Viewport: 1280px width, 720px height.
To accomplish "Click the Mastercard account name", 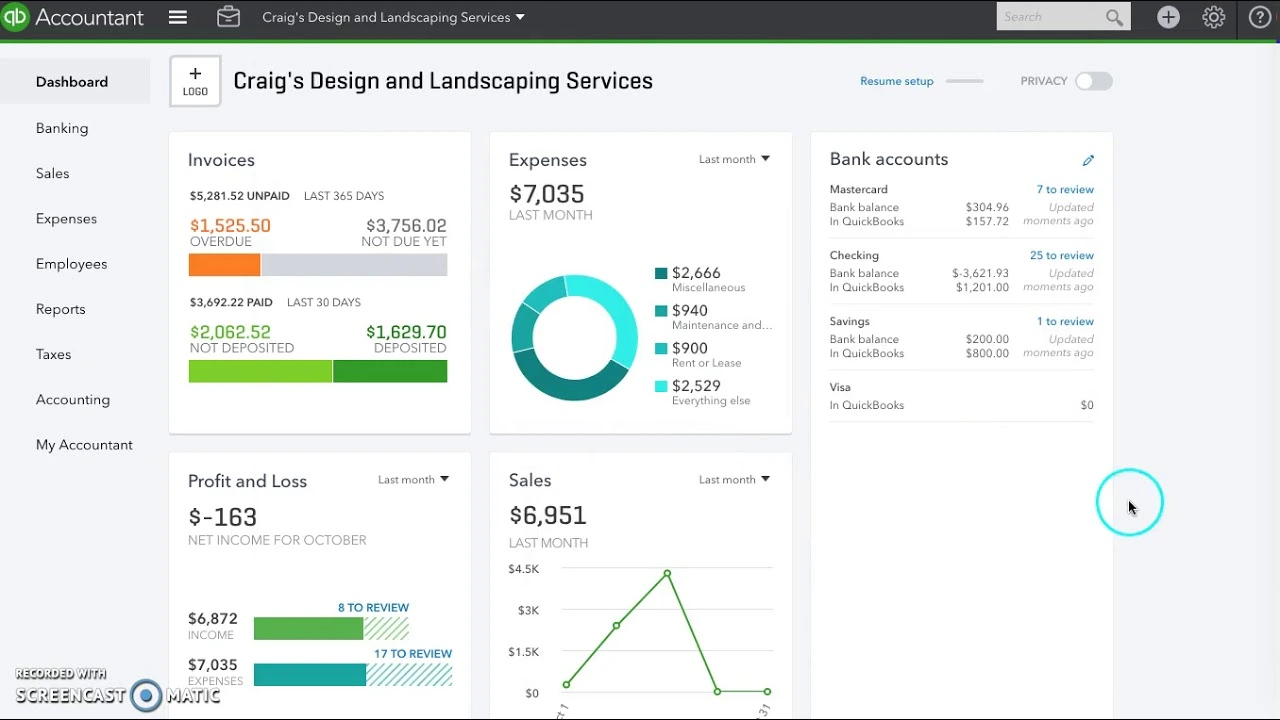I will pos(858,189).
